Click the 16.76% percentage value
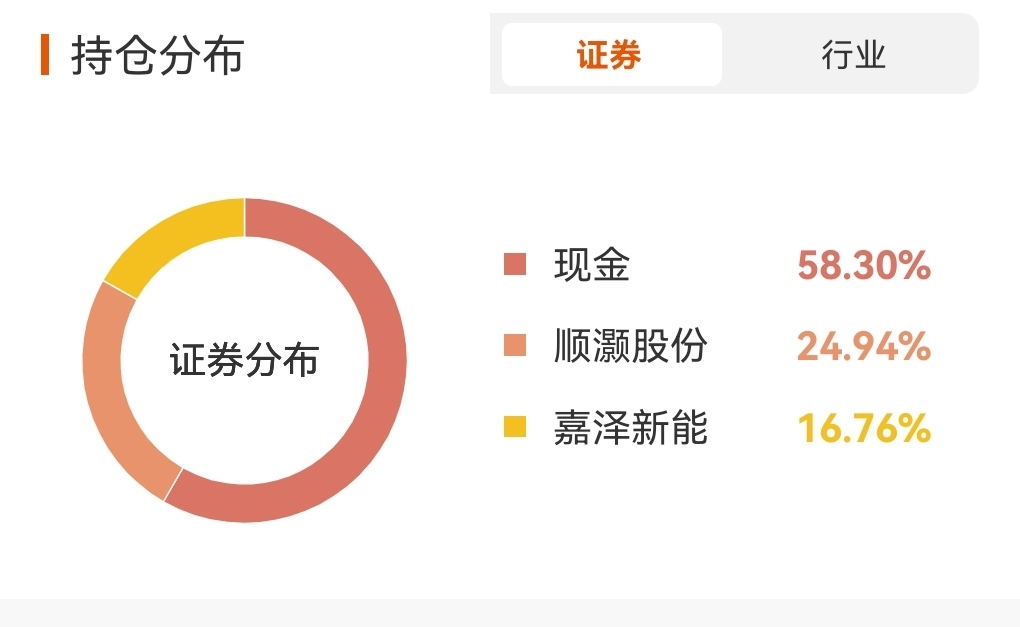This screenshot has width=1020, height=627. pyautogui.click(x=864, y=428)
